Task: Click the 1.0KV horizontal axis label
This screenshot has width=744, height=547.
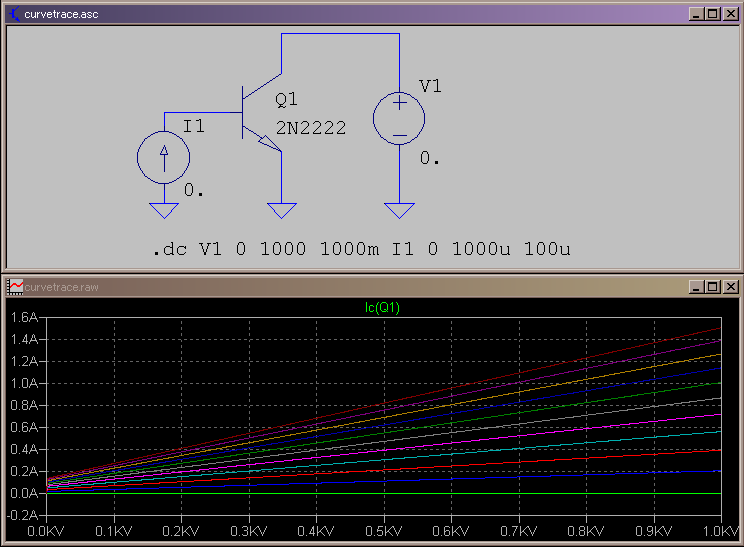Action: pyautogui.click(x=722, y=531)
